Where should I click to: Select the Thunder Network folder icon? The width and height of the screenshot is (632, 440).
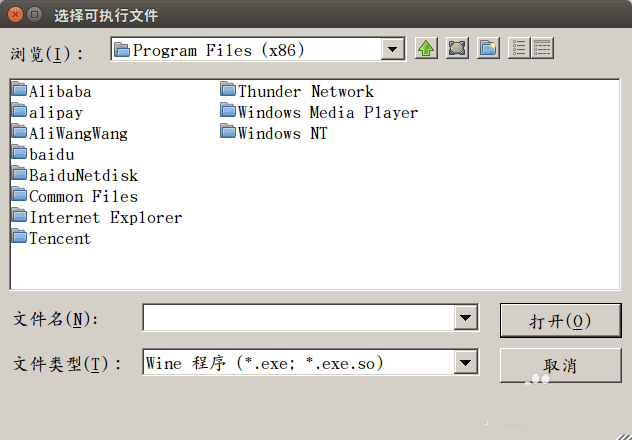click(228, 89)
